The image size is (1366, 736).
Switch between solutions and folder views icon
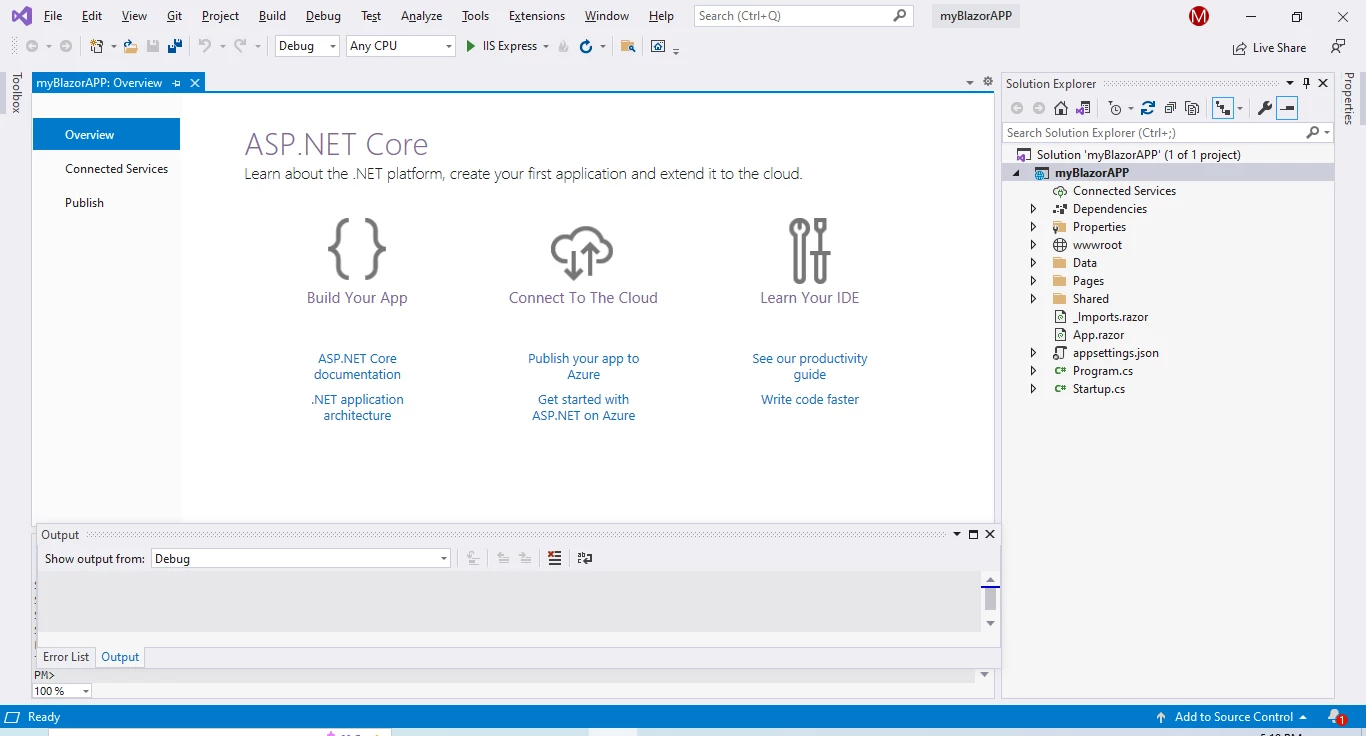tap(1083, 108)
